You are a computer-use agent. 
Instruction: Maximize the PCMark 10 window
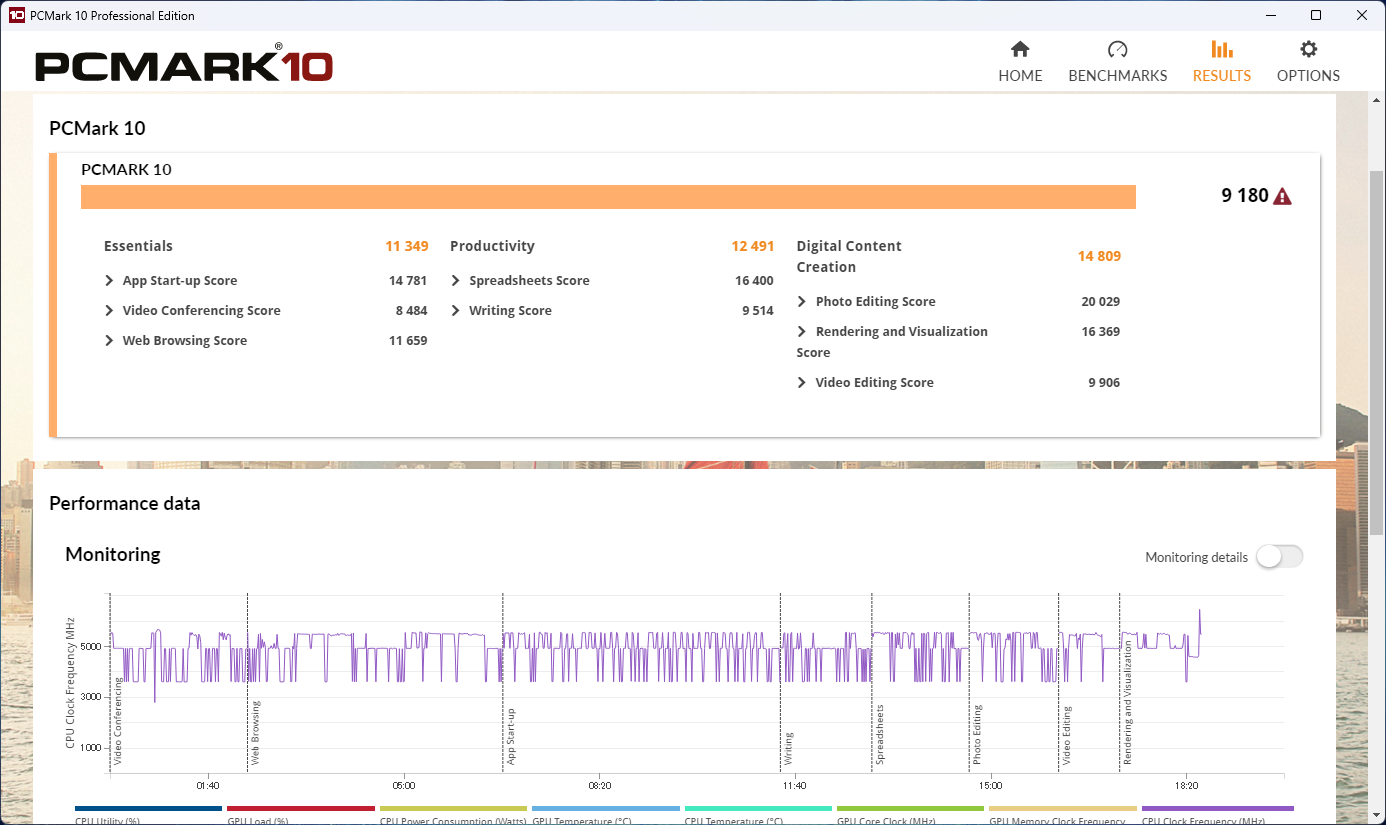pos(1316,15)
